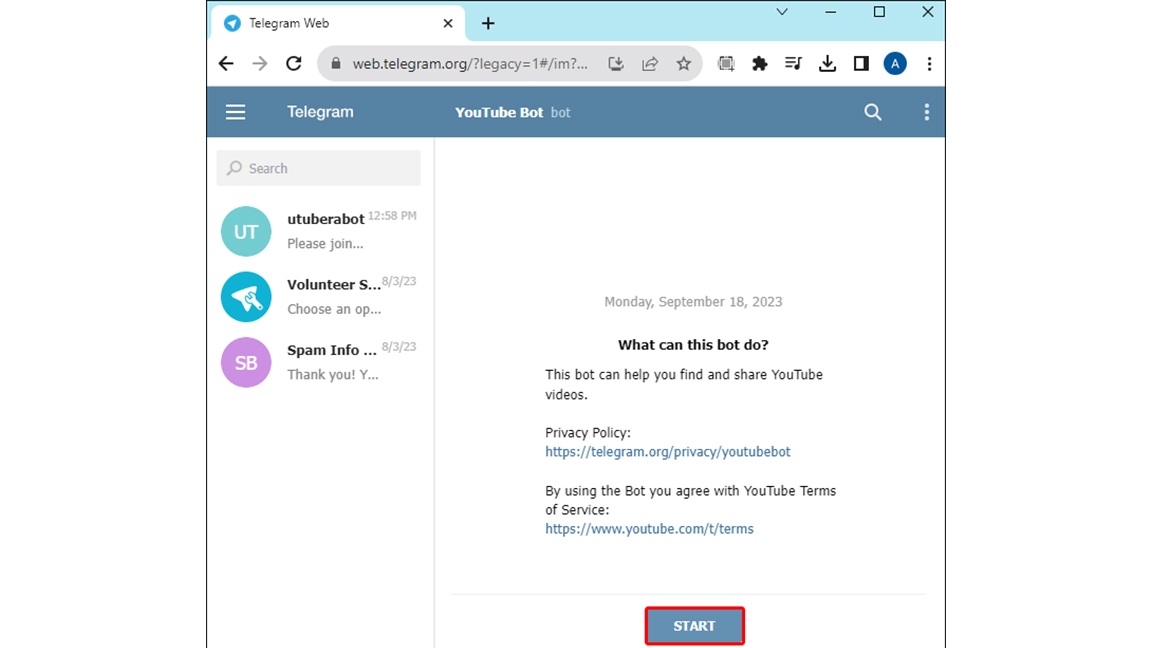Click the START button

tap(694, 626)
